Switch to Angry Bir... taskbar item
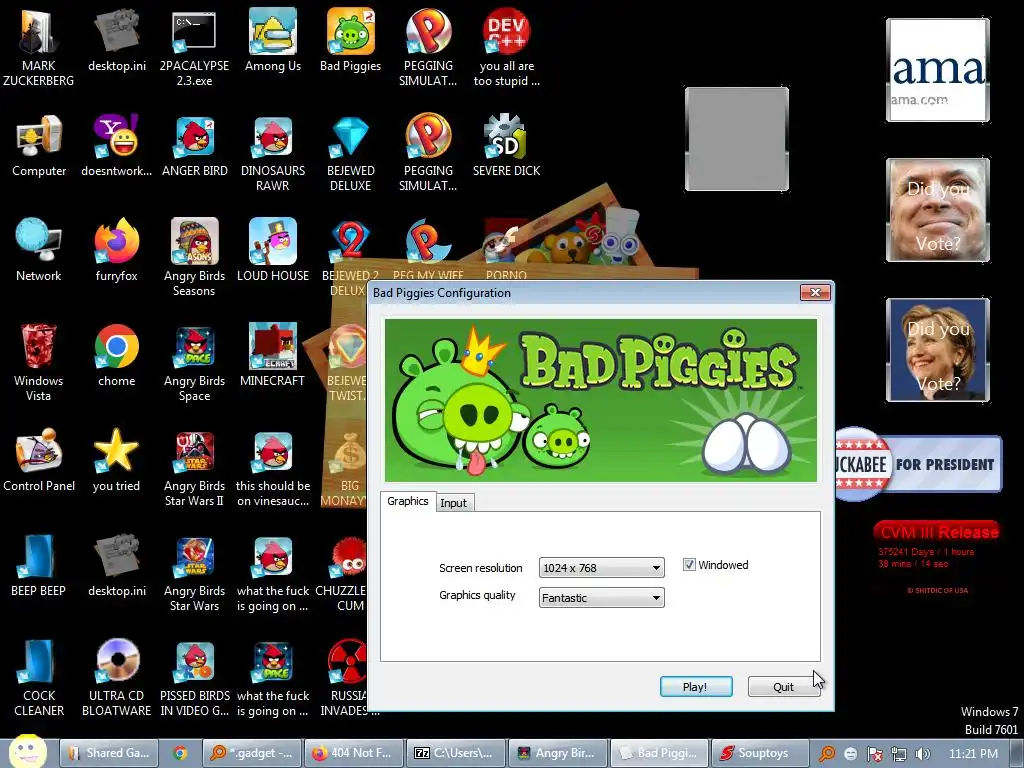 coord(557,753)
